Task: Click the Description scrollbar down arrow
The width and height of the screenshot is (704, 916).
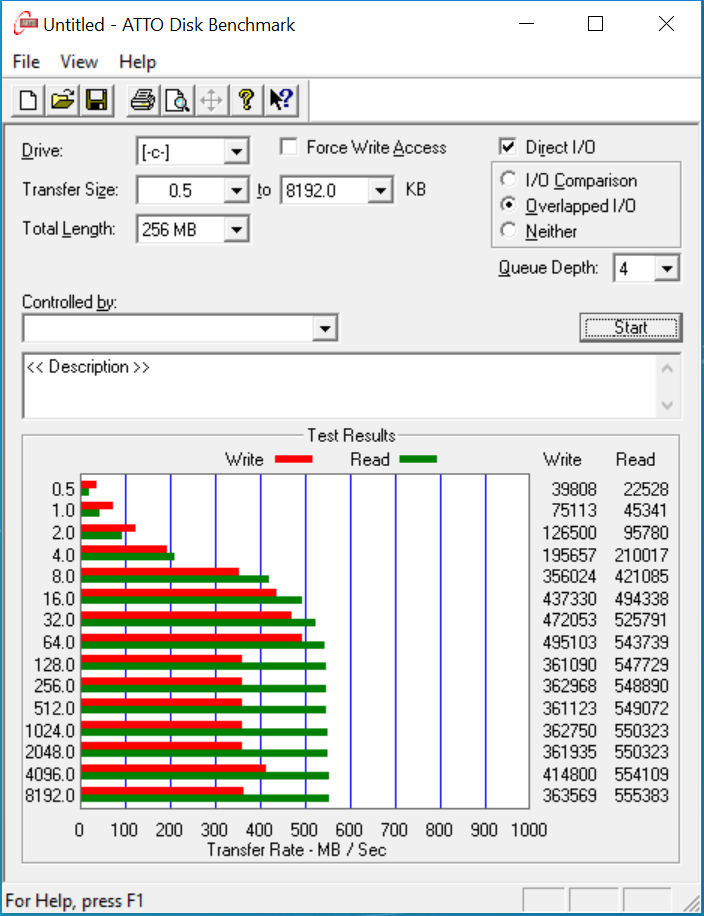Action: (668, 405)
